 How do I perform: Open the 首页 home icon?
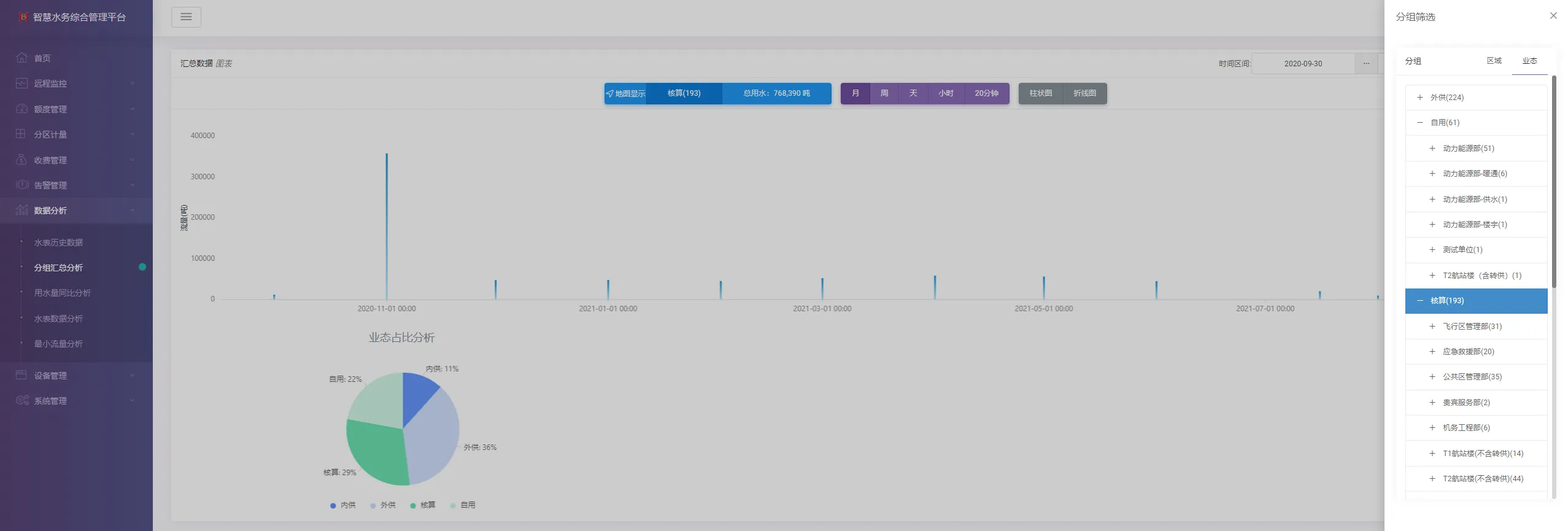pyautogui.click(x=21, y=58)
